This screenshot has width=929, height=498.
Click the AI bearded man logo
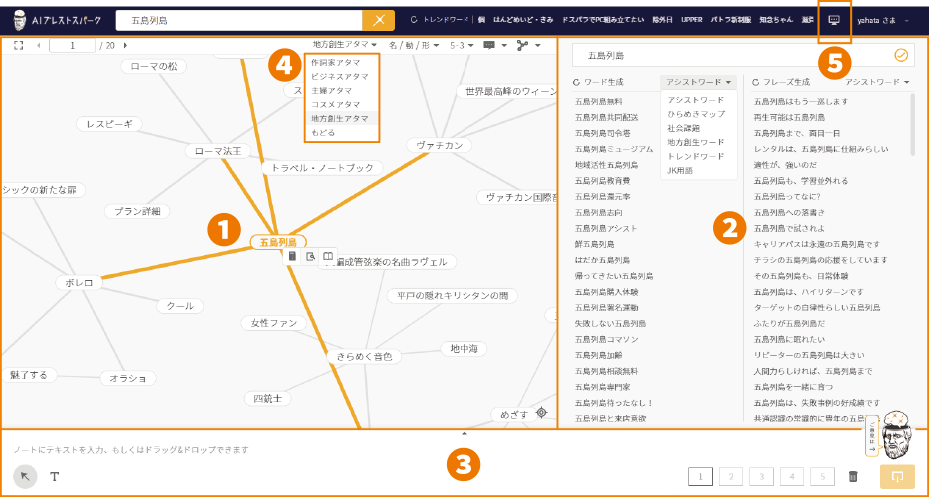tap(20, 20)
